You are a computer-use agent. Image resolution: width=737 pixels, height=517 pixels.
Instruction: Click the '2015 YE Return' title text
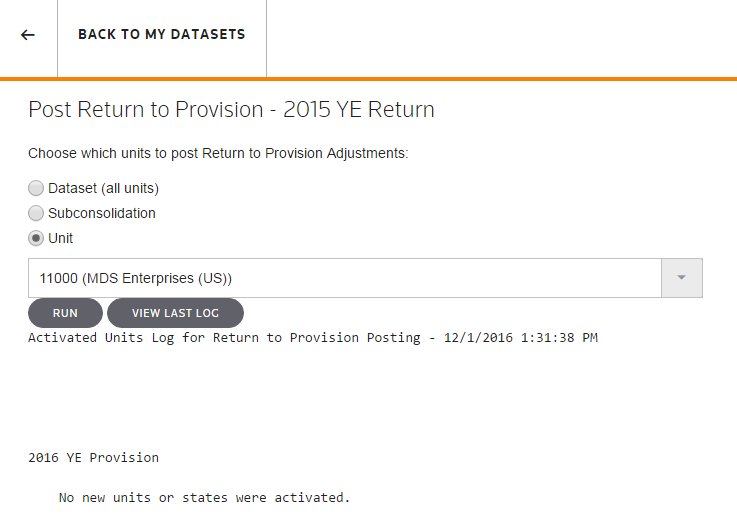[359, 109]
